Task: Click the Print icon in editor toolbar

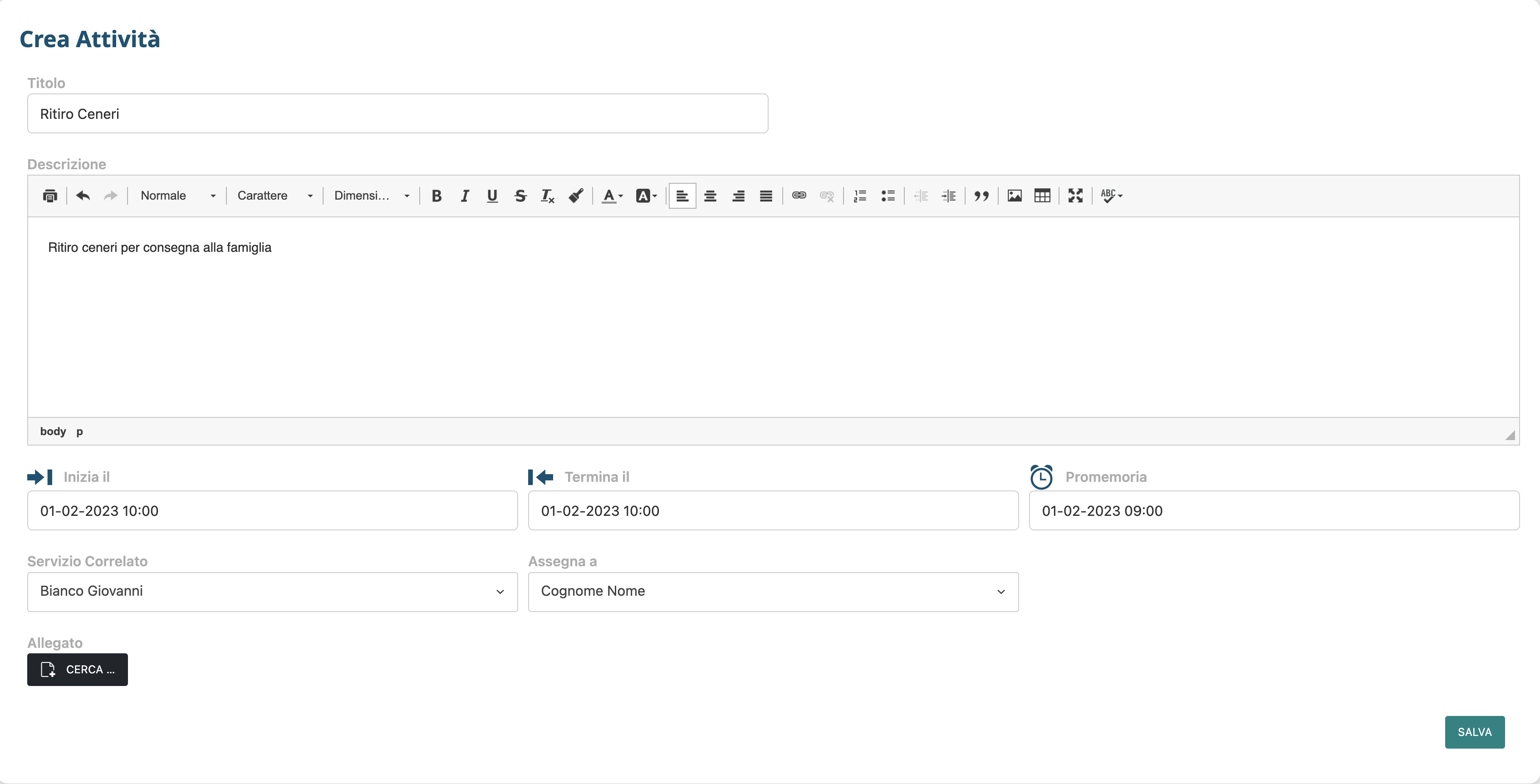Action: tap(49, 196)
